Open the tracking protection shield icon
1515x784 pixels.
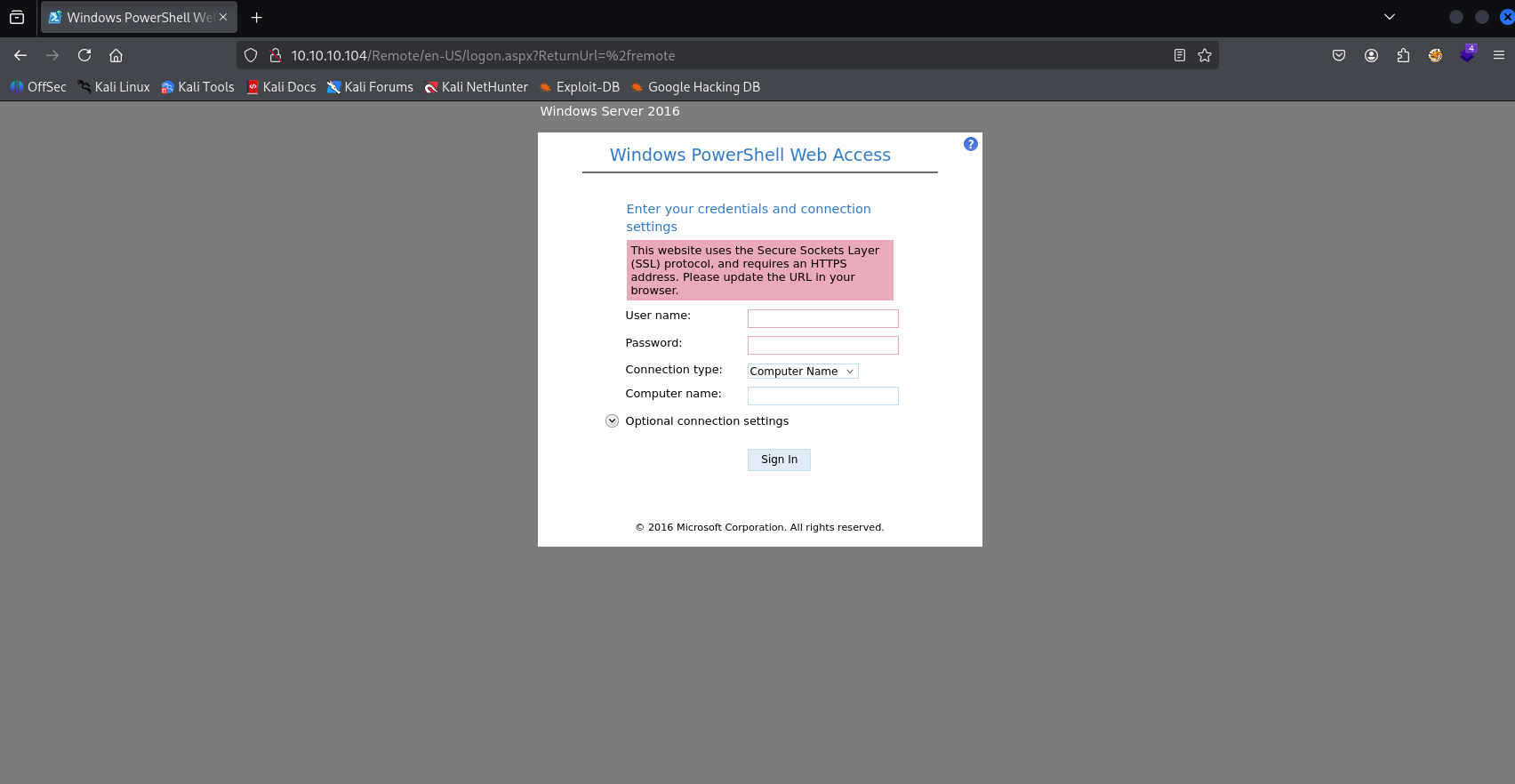[x=251, y=55]
